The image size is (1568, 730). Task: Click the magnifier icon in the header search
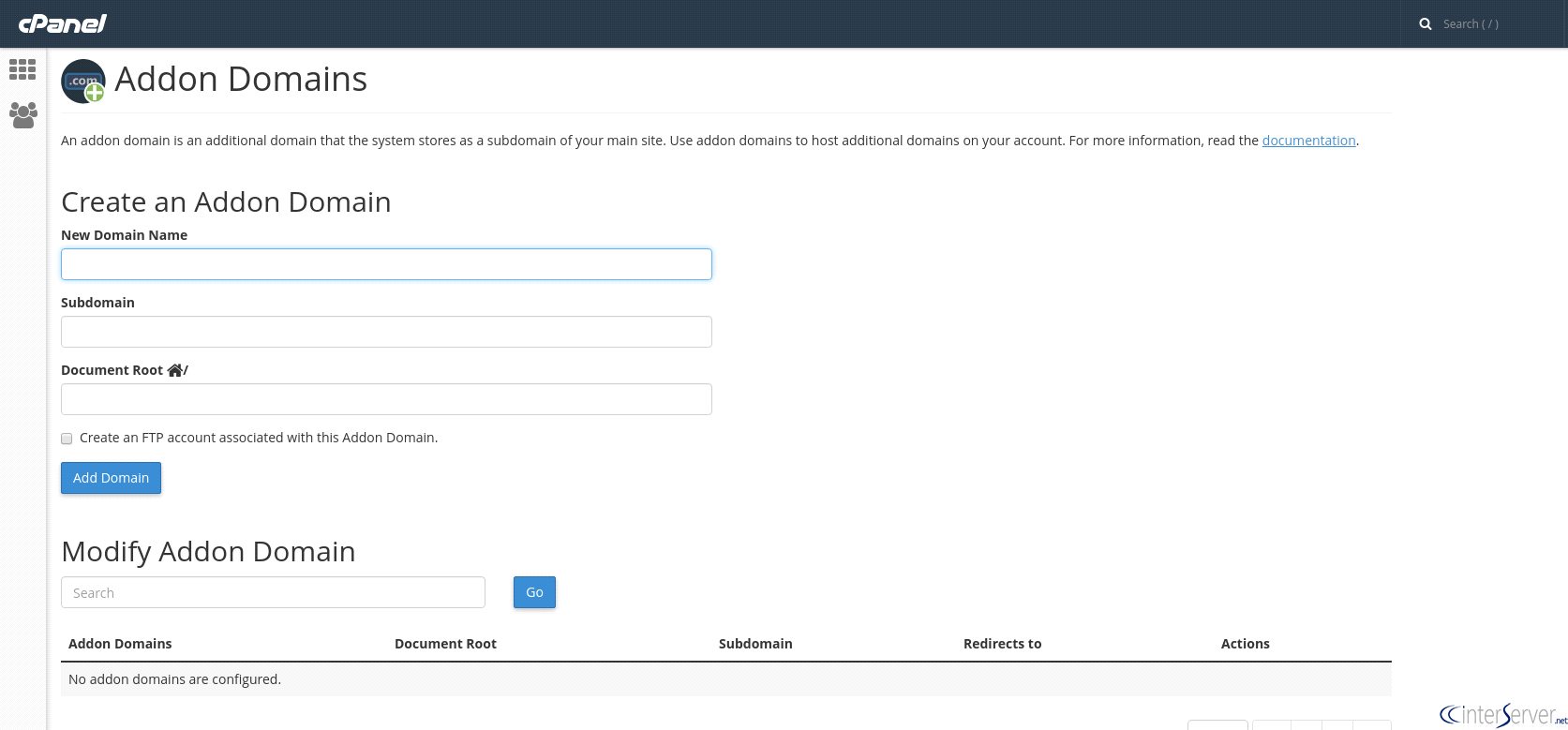click(1426, 24)
